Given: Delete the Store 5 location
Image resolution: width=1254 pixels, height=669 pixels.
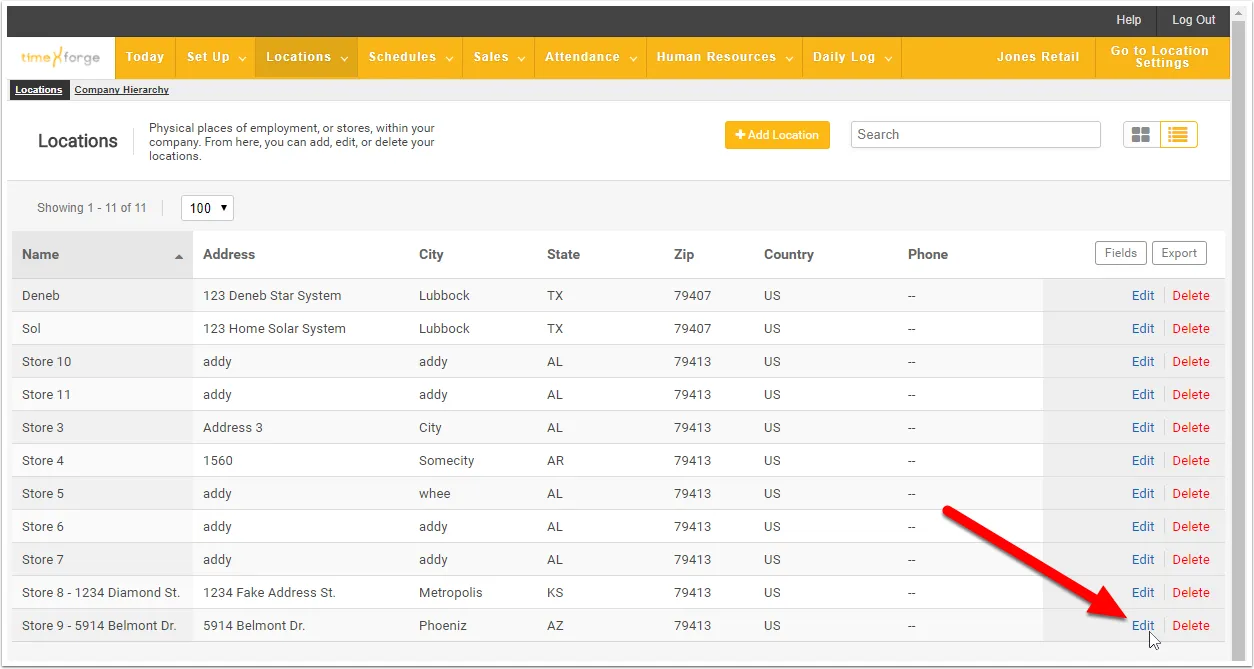Looking at the screenshot, I should [1191, 494].
